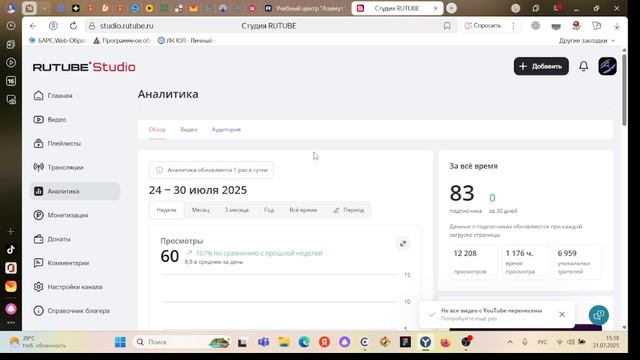The height and width of the screenshot is (360, 640).
Task: Click the RUTUBE Studio logo
Action: (x=84, y=67)
